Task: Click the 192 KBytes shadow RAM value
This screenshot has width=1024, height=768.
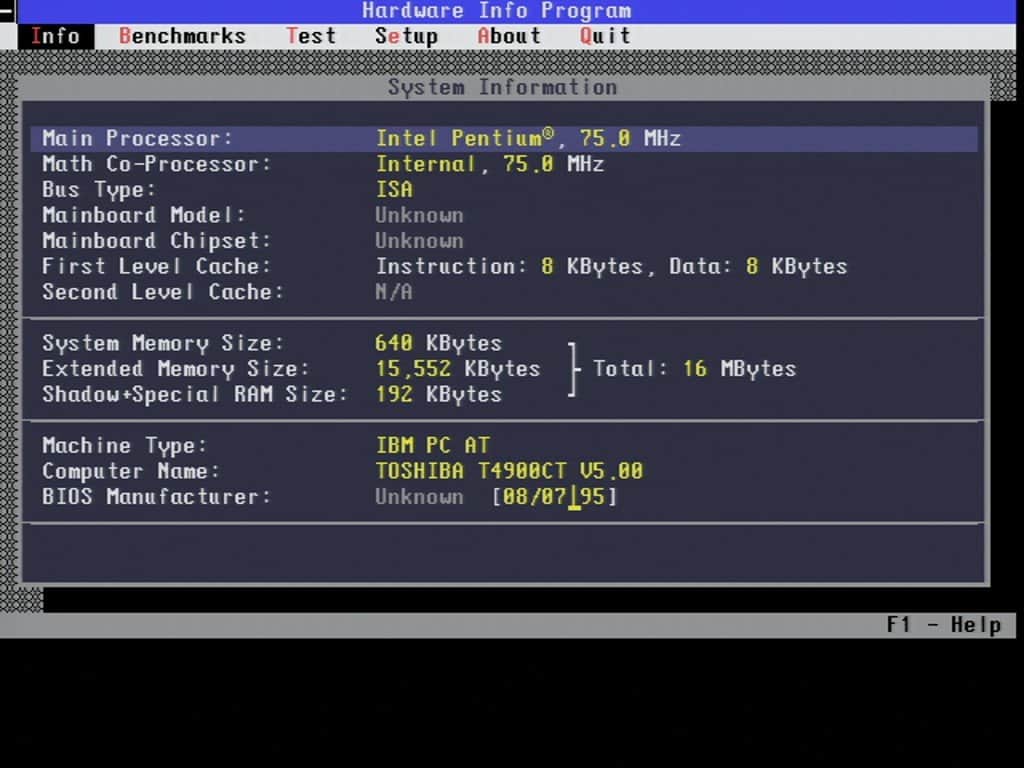Action: point(438,394)
